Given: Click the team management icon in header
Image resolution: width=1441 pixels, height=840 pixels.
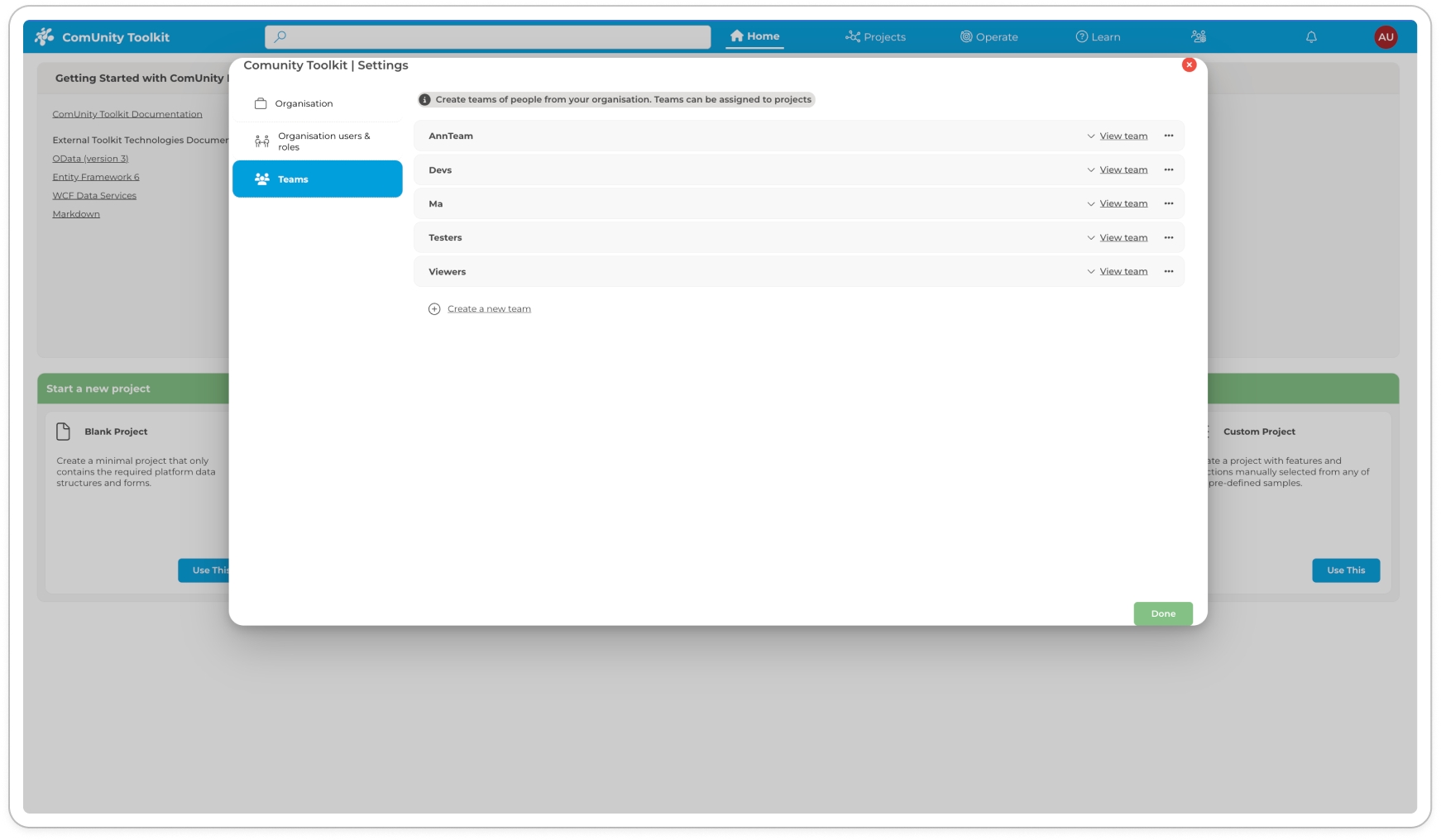Looking at the screenshot, I should tap(1199, 36).
